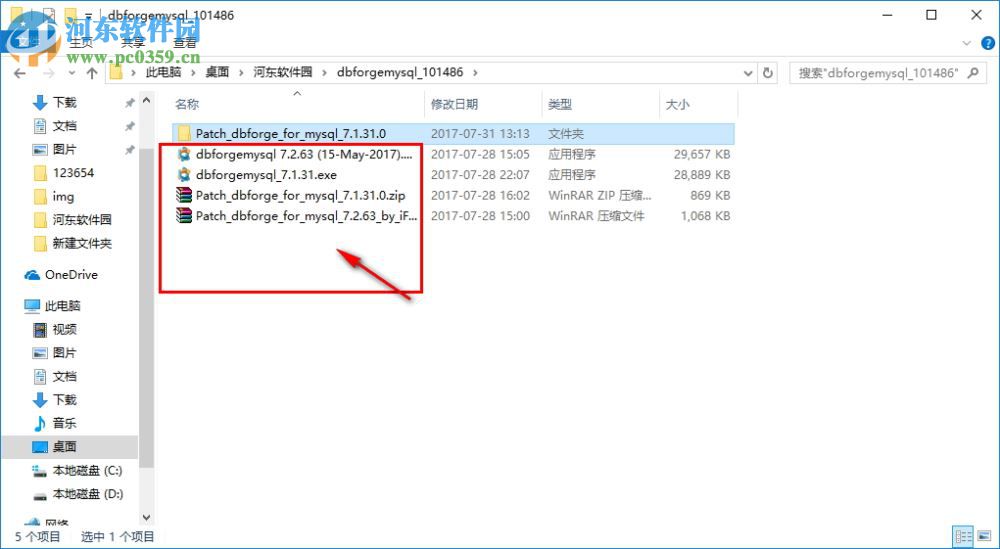Select dbforgemysql 7.2.63 (15-May-2017) application icon

[x=184, y=154]
